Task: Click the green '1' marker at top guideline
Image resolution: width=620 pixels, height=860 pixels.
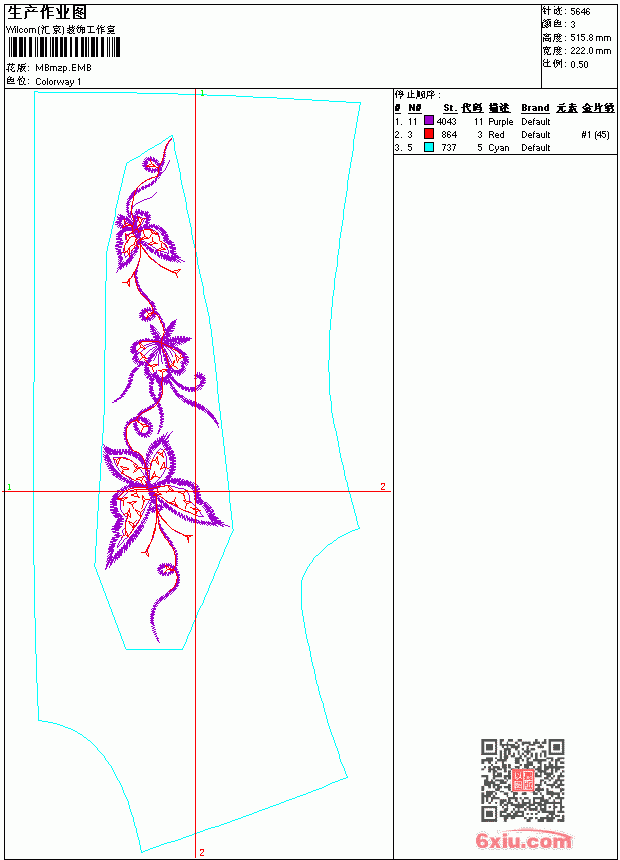Action: click(202, 93)
